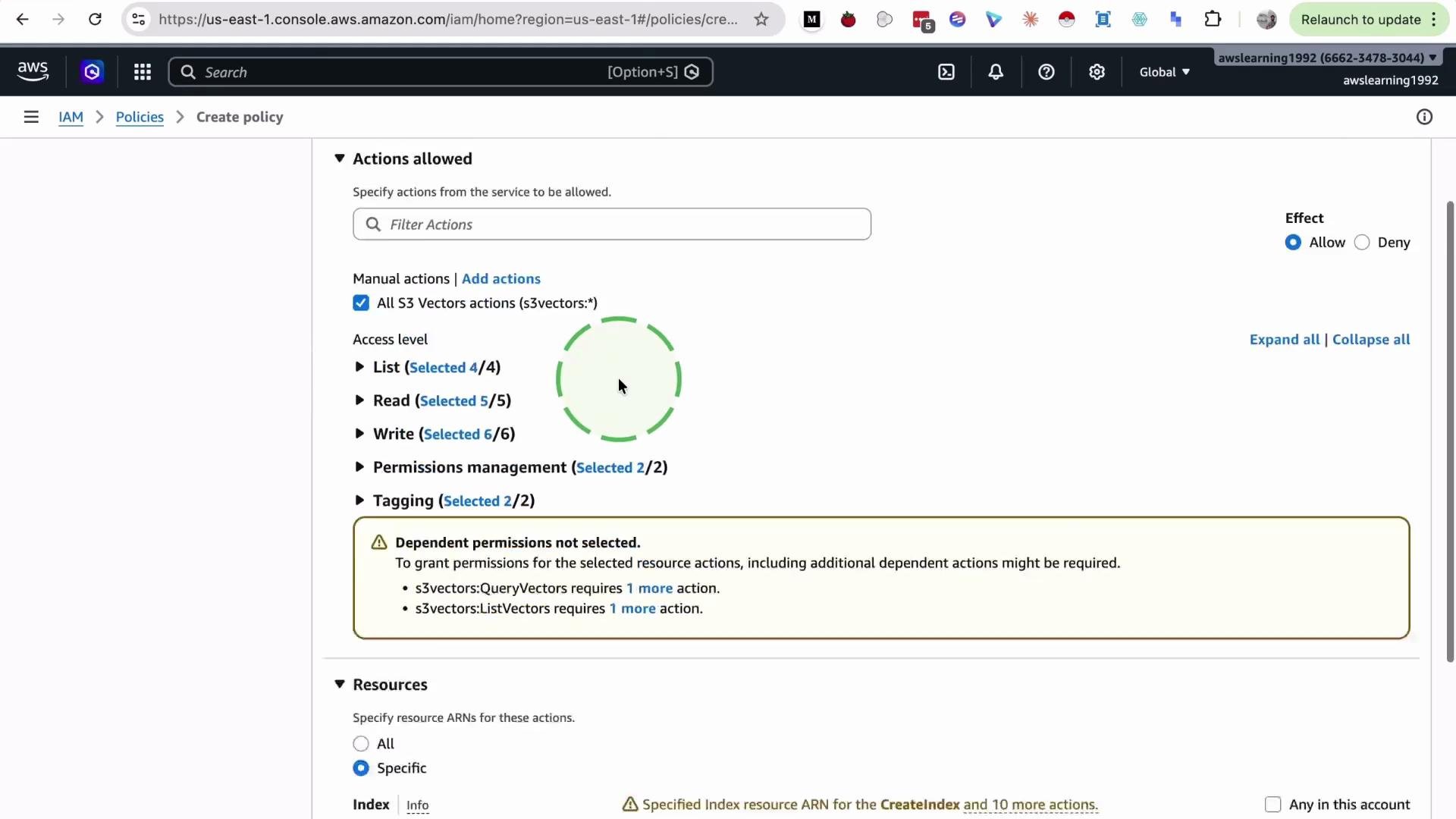Open the purple Amazon Q icon
The image size is (1456, 819).
(x=92, y=72)
